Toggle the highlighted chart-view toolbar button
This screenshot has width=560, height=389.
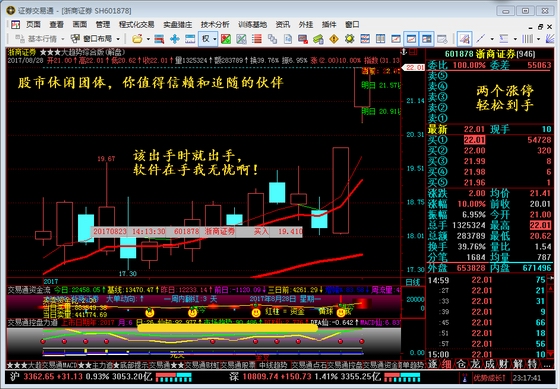411,39
